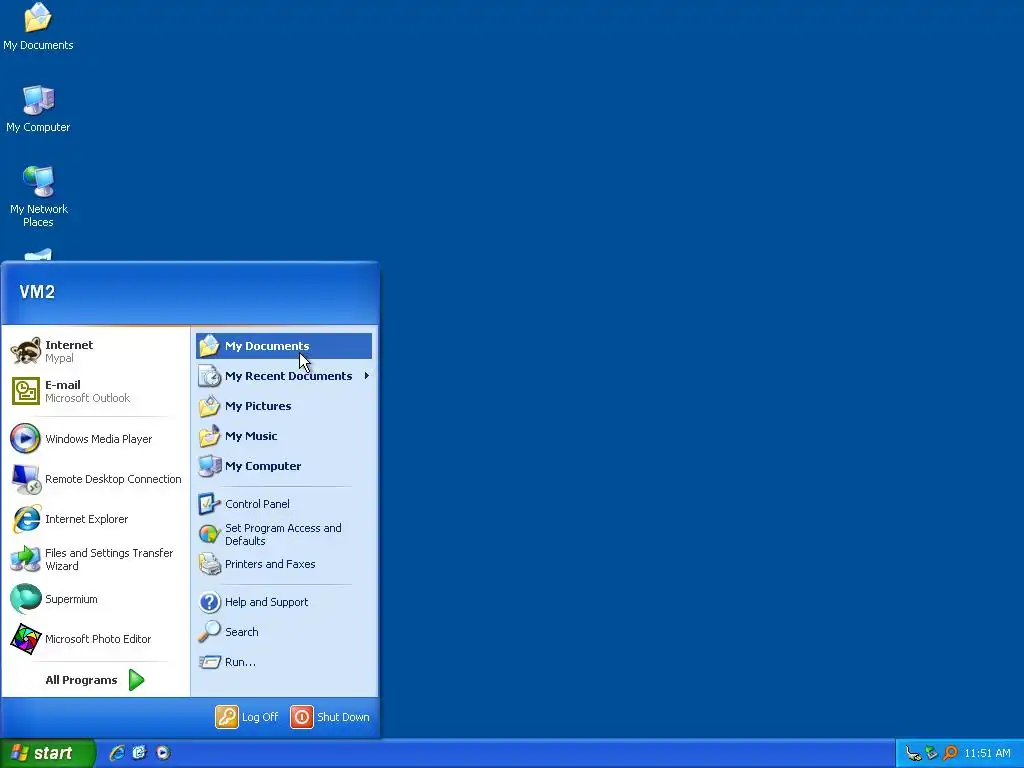Open Control Panel
The image size is (1024, 768).
pos(283,504)
